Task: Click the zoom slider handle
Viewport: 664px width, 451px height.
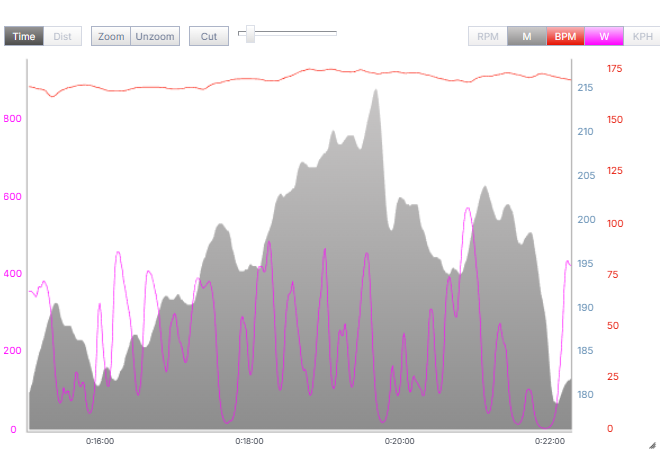Action: click(x=250, y=36)
